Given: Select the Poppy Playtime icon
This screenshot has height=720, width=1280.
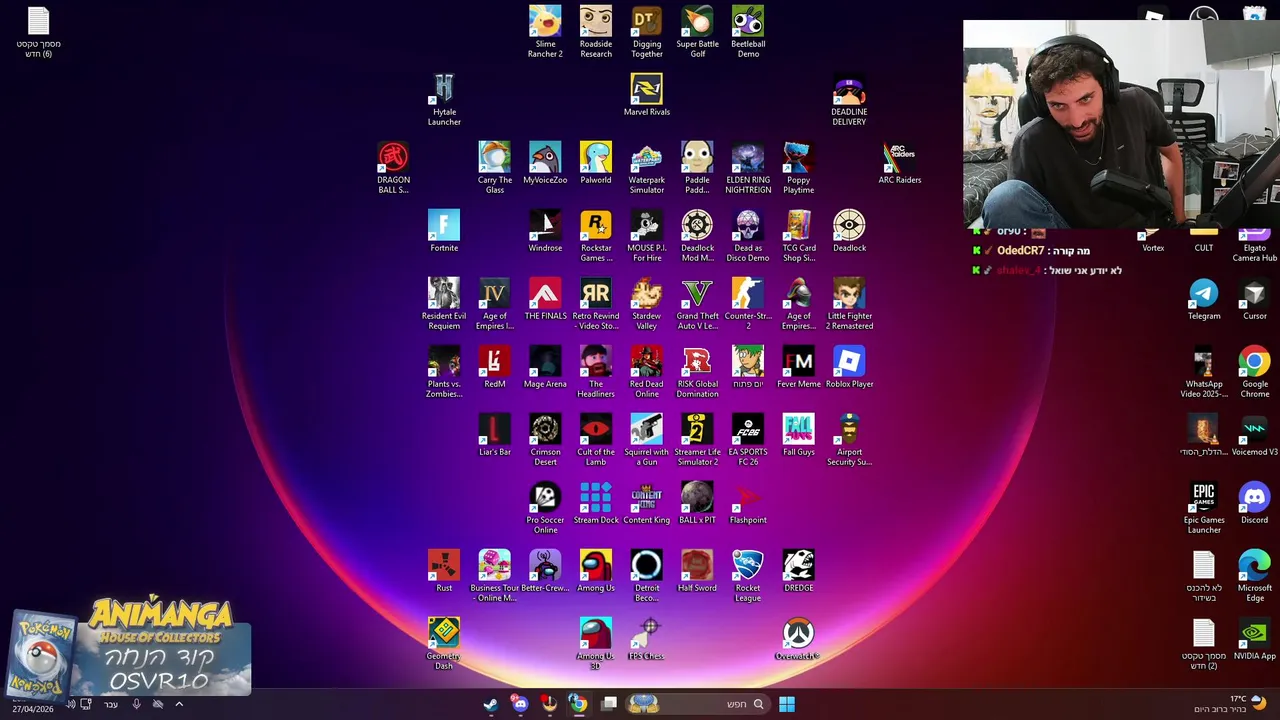Looking at the screenshot, I should tap(798, 168).
